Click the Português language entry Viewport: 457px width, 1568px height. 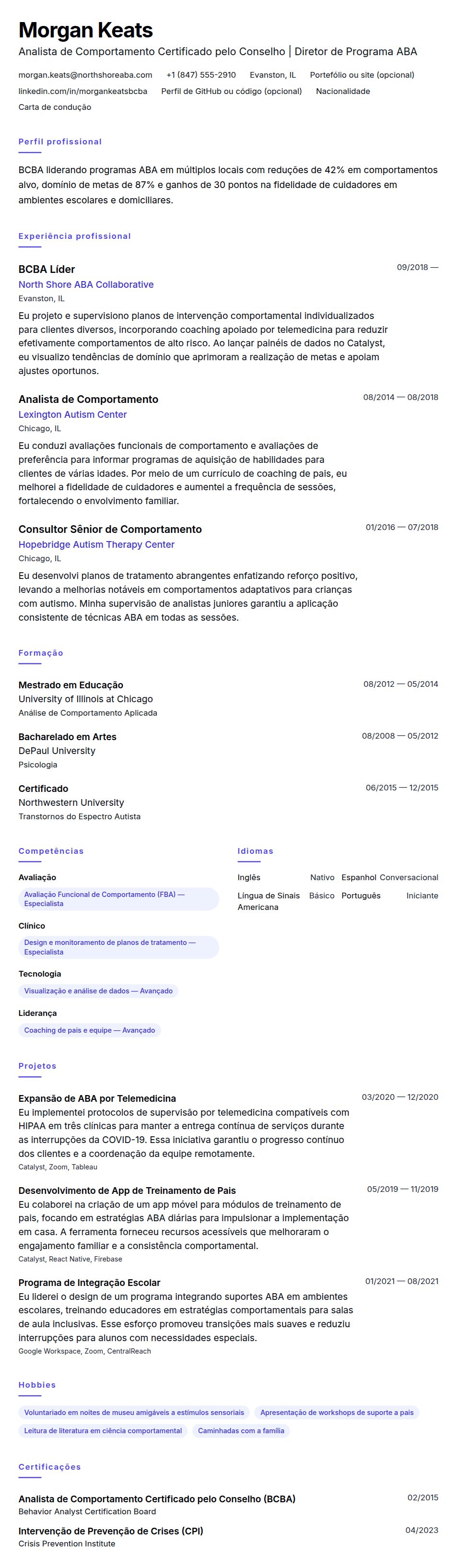pos(389,896)
